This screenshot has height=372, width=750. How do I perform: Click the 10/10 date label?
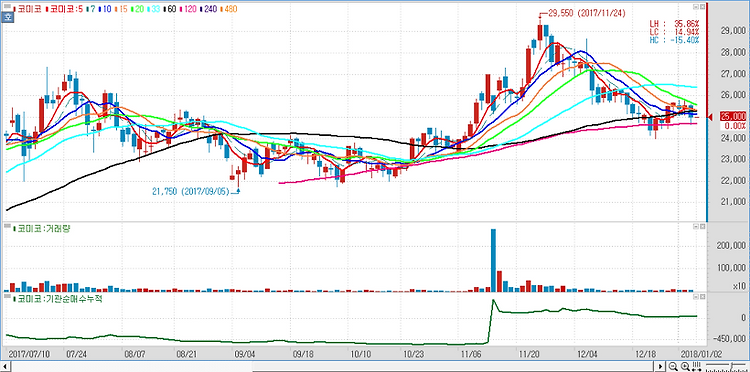pyautogui.click(x=361, y=355)
